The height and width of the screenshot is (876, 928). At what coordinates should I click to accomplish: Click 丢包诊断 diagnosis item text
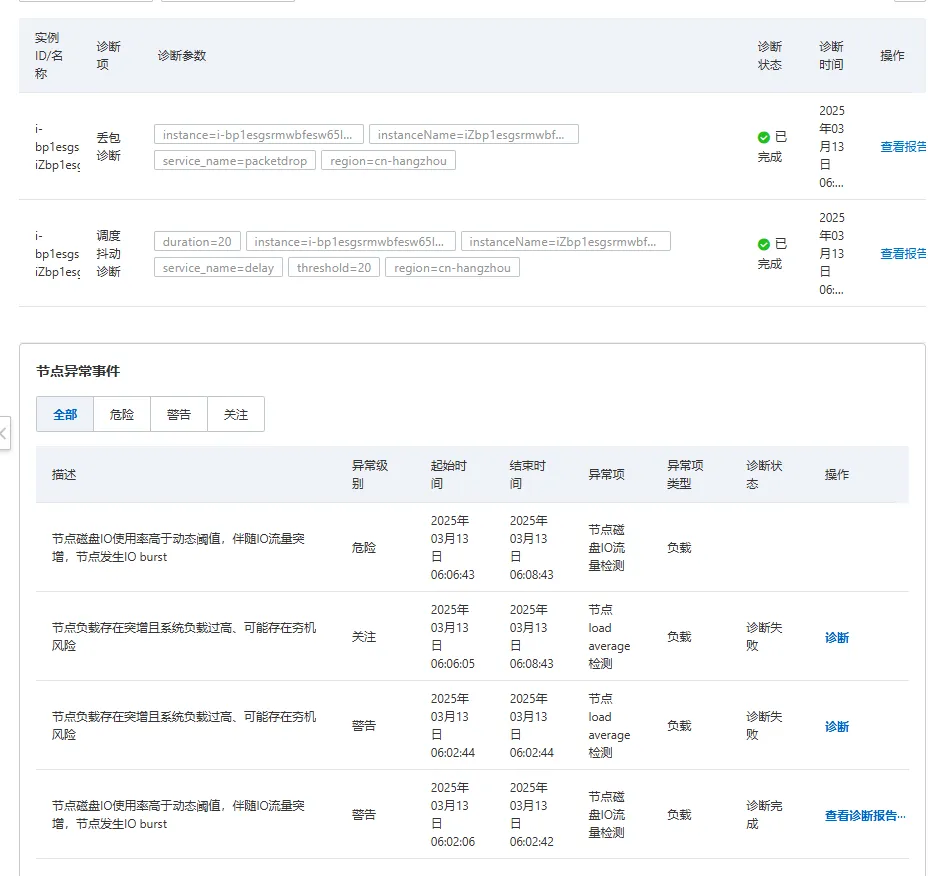pos(108,147)
